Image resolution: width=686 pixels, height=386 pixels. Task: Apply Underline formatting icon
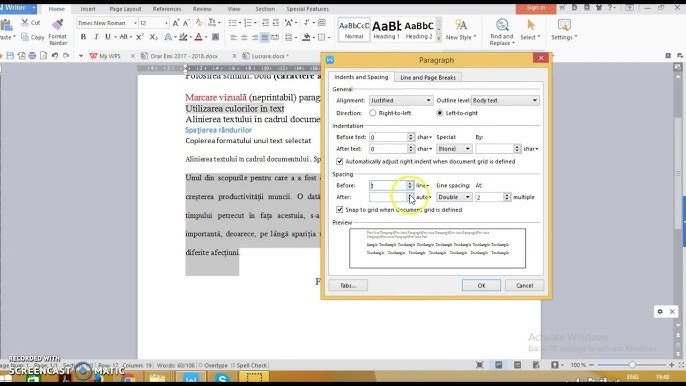click(108, 37)
